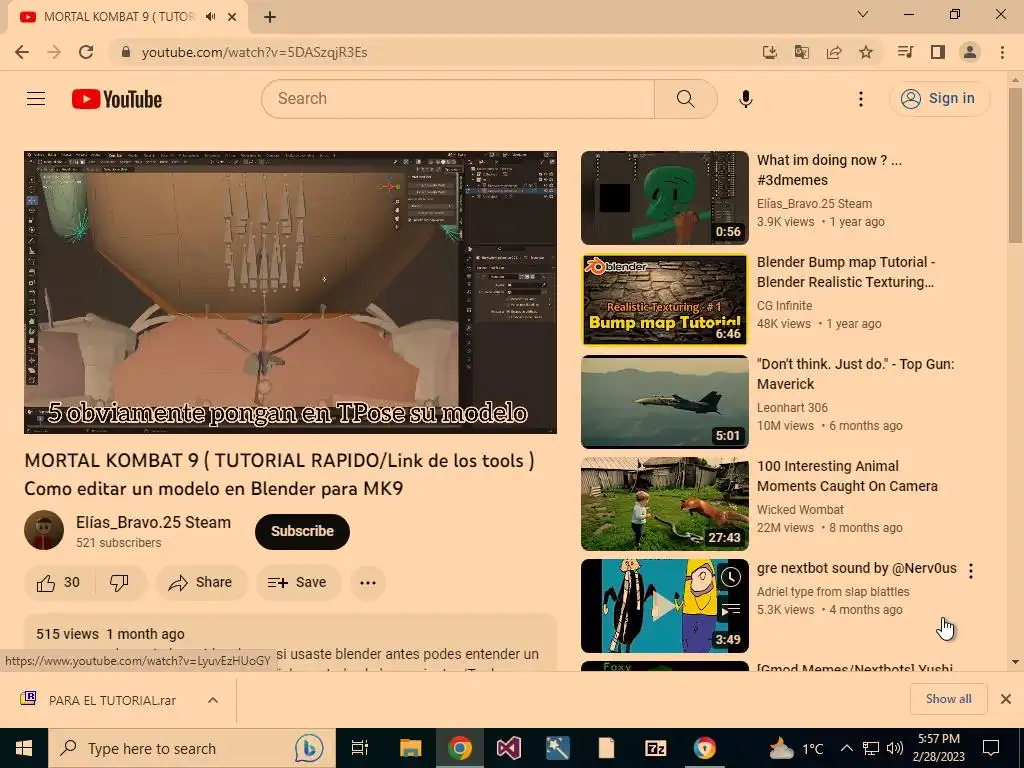Close the downloads bar
Screen dimensions: 1024x768
1006,699
